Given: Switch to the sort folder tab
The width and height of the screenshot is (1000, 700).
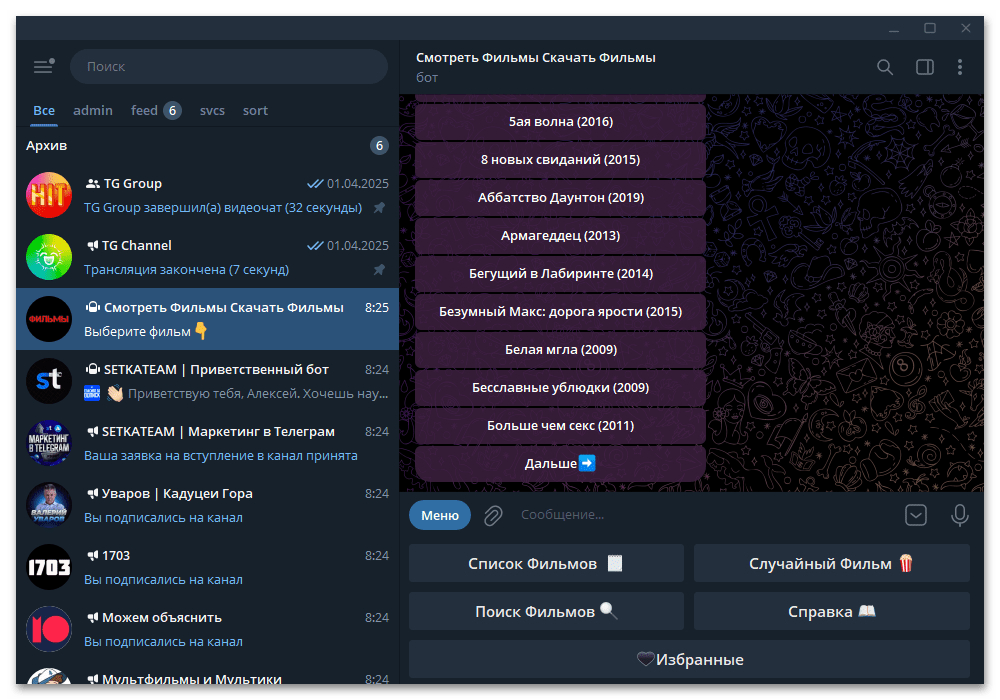Looking at the screenshot, I should point(255,111).
